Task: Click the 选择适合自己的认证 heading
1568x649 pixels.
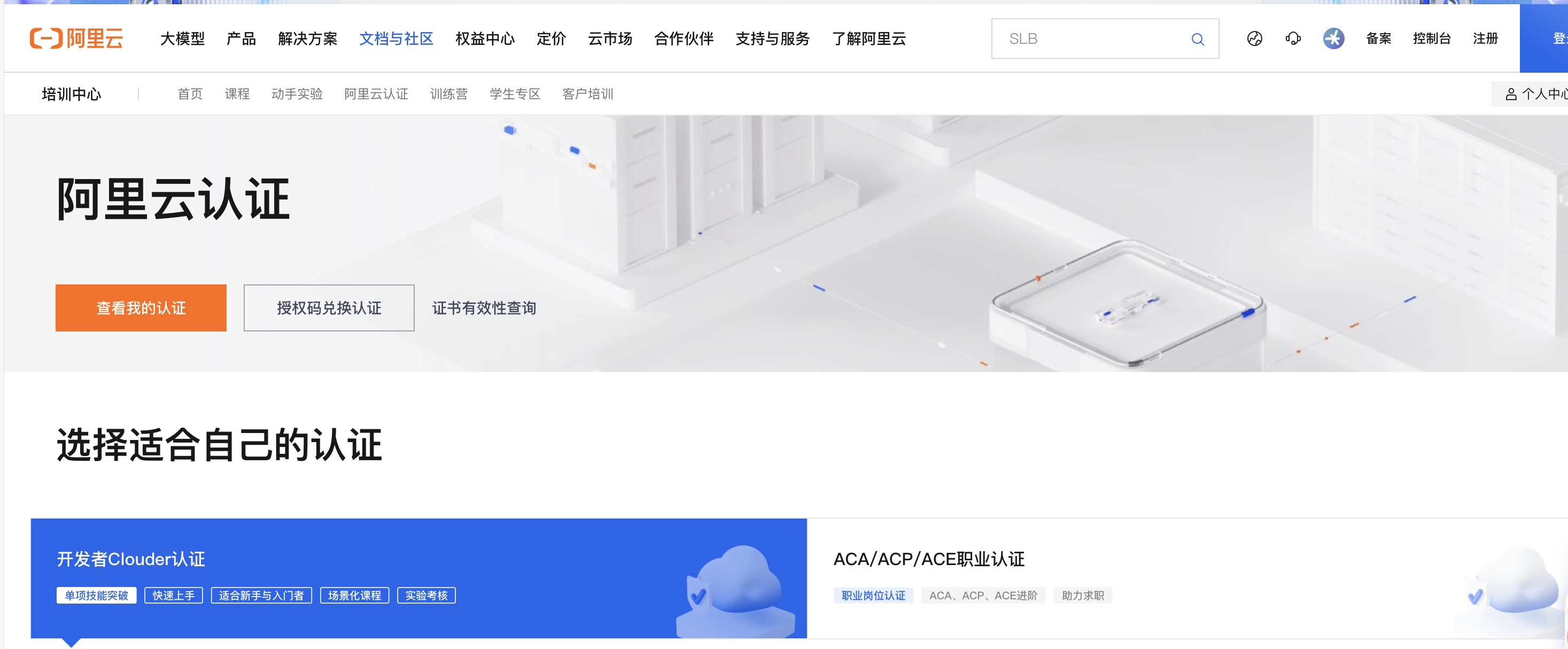Action: (x=219, y=445)
